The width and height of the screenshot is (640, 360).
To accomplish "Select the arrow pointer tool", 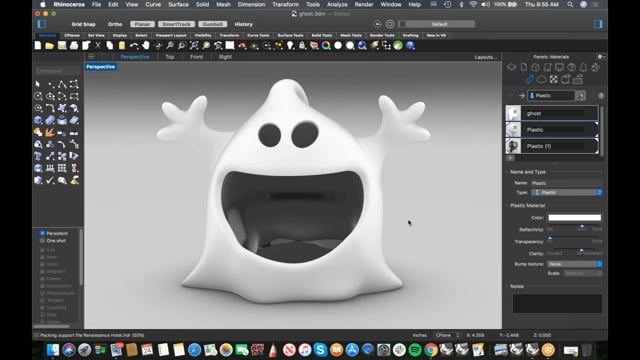I will (x=38, y=84).
